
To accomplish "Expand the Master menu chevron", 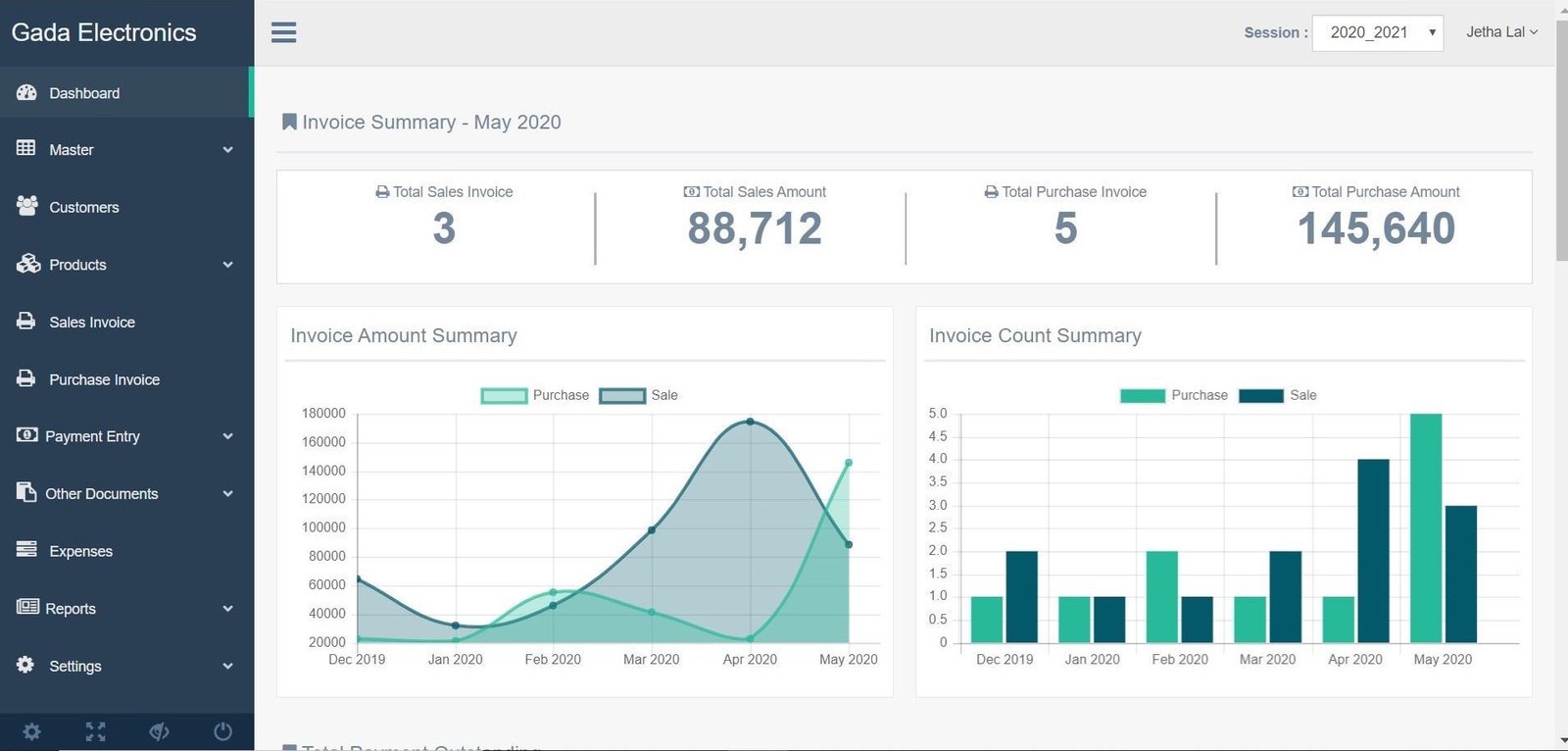I will [x=227, y=150].
